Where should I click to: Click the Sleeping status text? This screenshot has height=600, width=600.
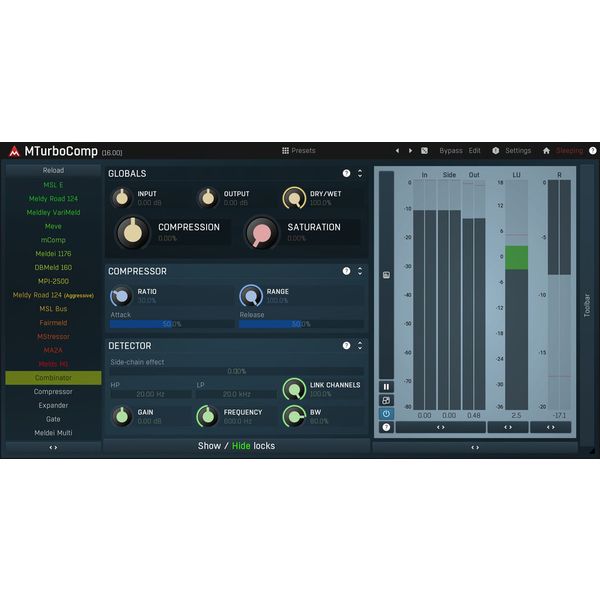(x=569, y=151)
